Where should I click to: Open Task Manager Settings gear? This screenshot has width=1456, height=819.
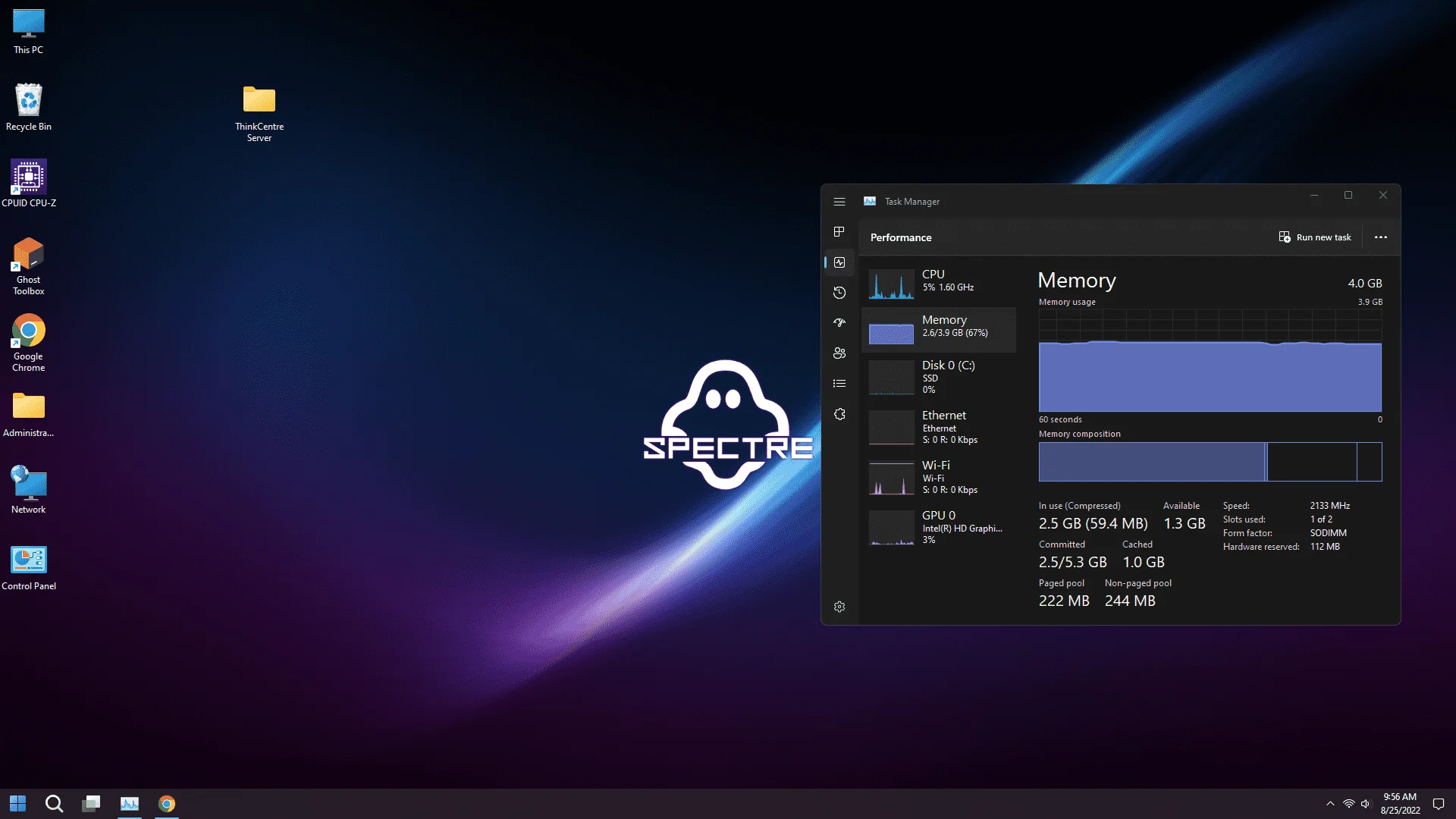click(839, 607)
